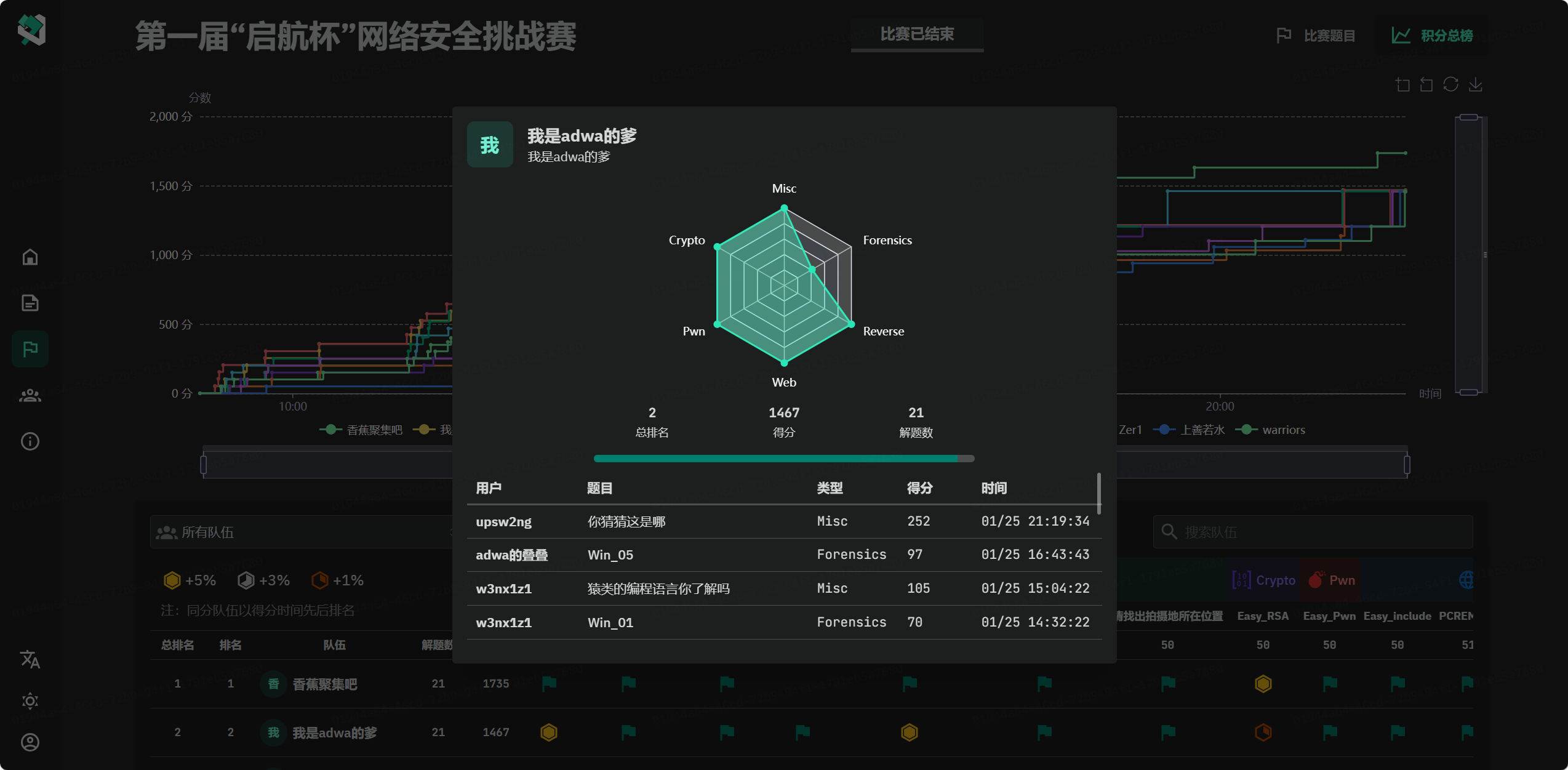The height and width of the screenshot is (770, 1568).
Task: Click 我是adwa的爹 team in scoreboard table
Action: click(334, 732)
